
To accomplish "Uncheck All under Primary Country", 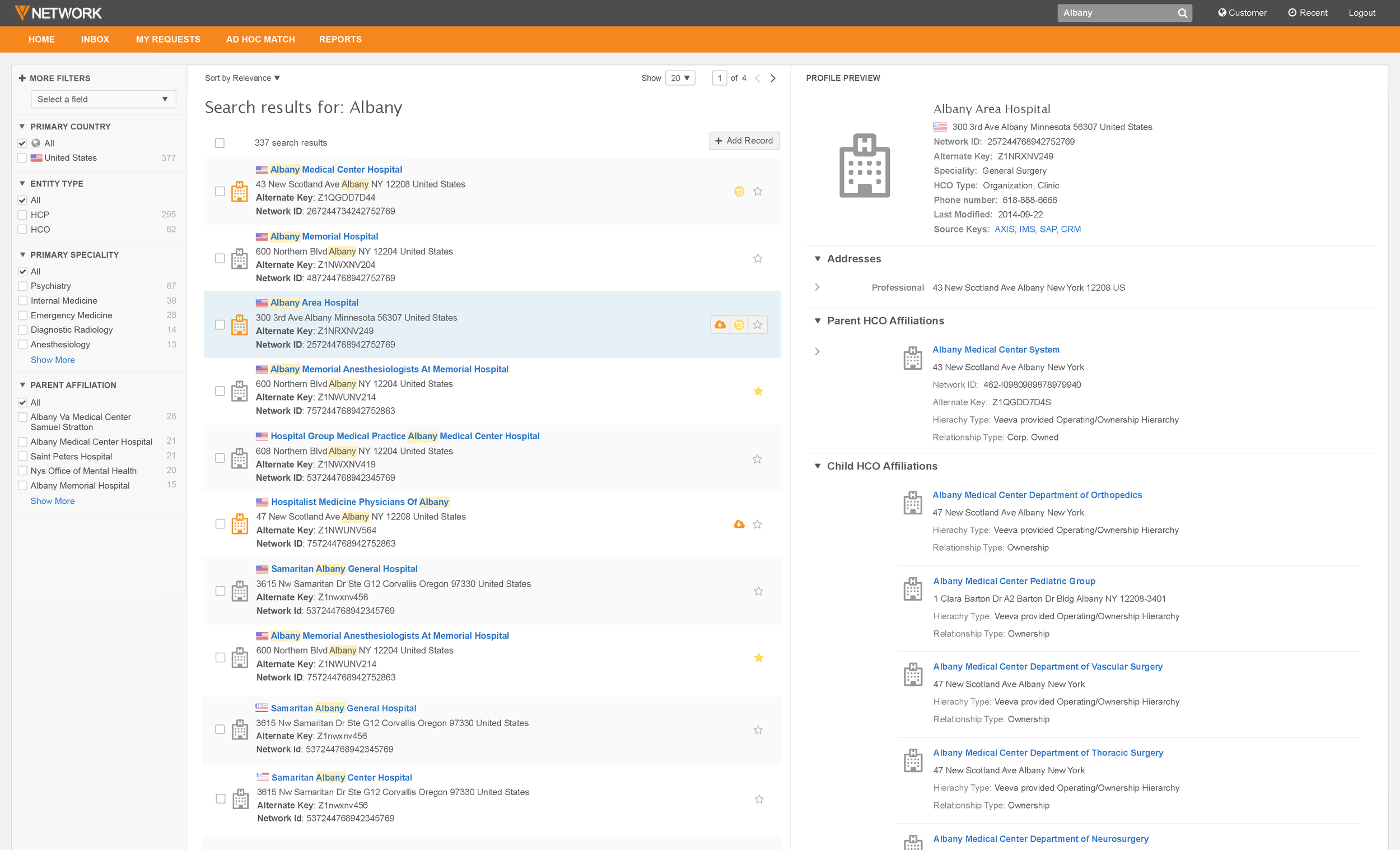I will click(22, 143).
